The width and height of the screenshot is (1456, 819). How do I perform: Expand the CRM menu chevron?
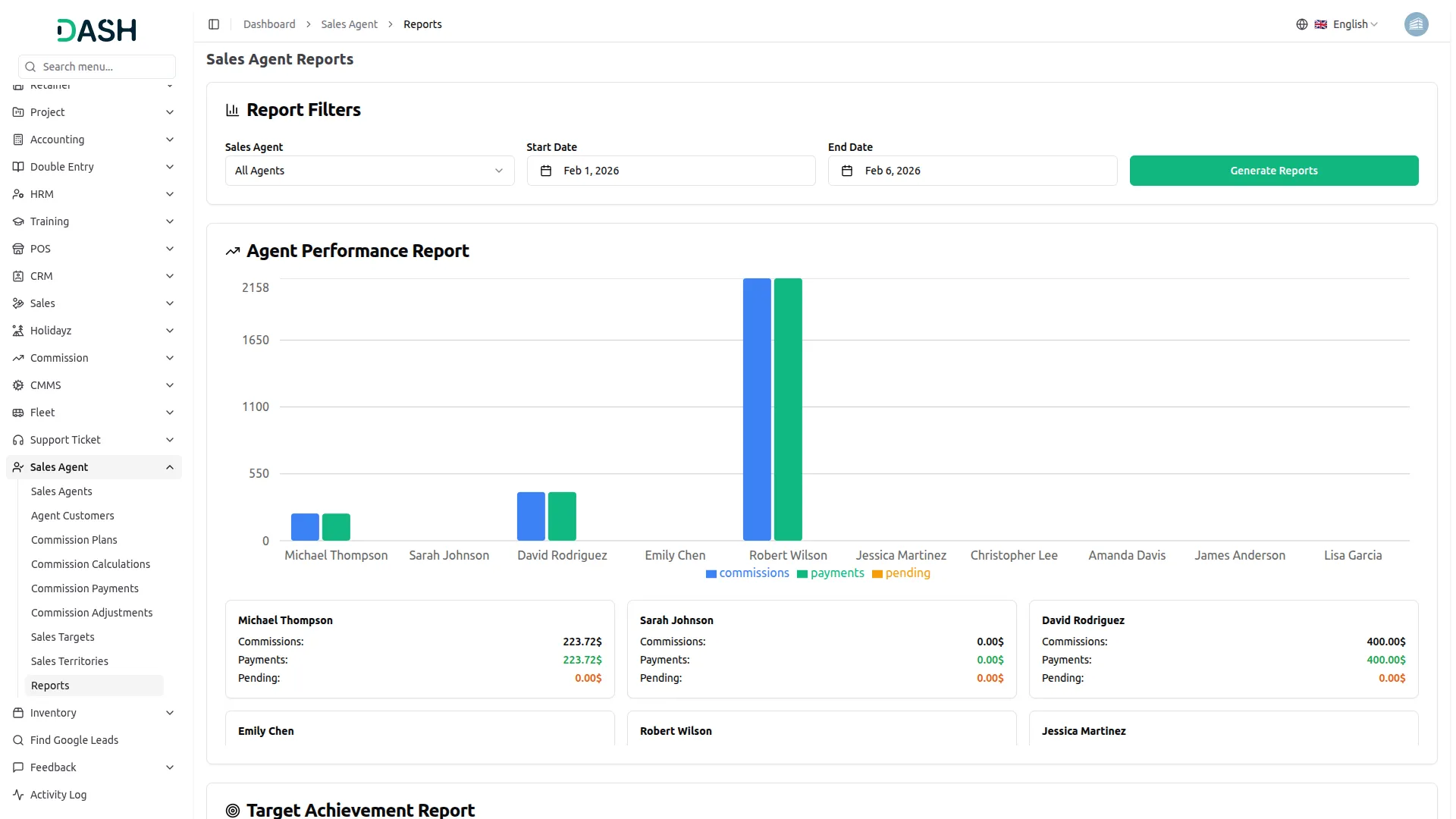coord(170,276)
